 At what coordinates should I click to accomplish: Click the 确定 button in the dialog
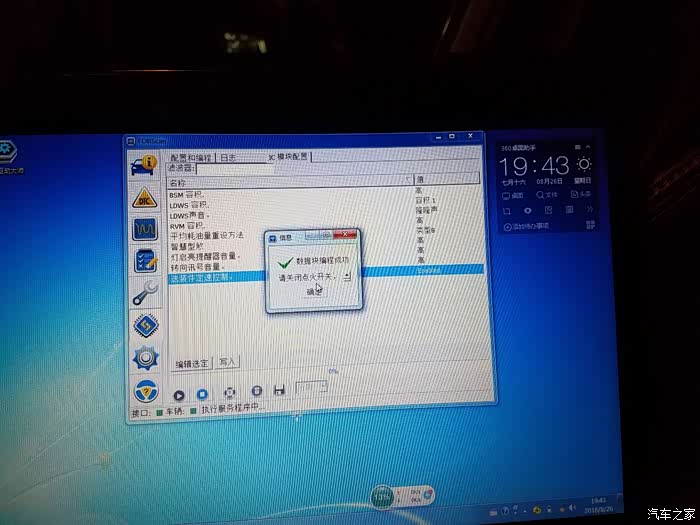point(314,292)
